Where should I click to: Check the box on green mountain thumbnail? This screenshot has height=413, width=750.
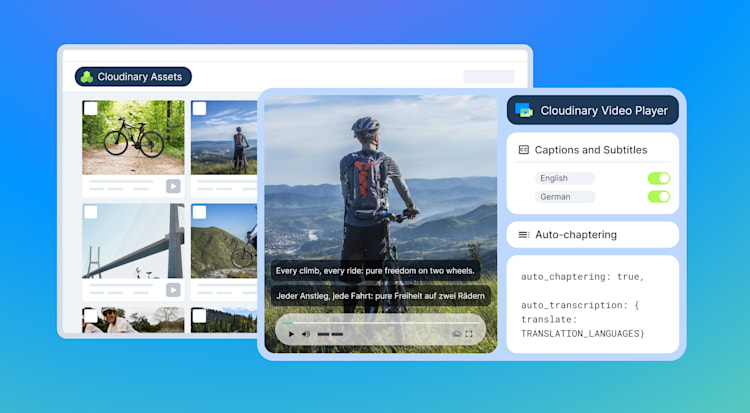199,212
